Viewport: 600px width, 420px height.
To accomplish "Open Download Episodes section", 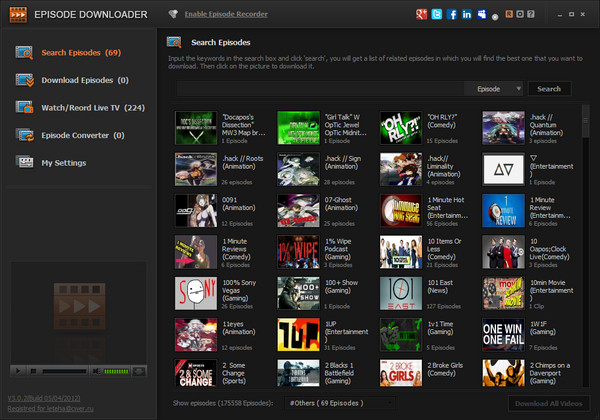I will (x=70, y=80).
